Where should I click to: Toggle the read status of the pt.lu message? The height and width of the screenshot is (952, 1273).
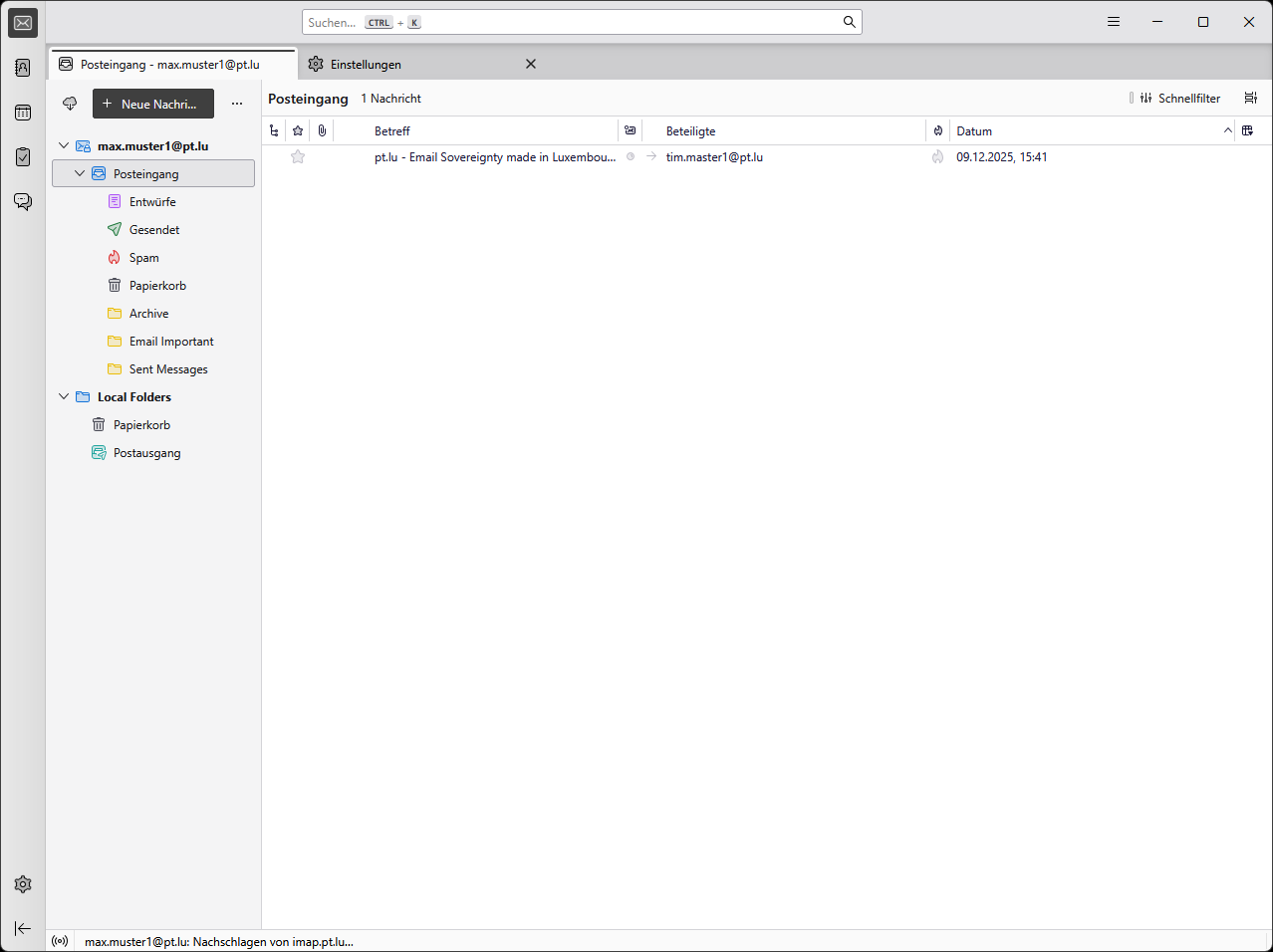pyautogui.click(x=631, y=157)
